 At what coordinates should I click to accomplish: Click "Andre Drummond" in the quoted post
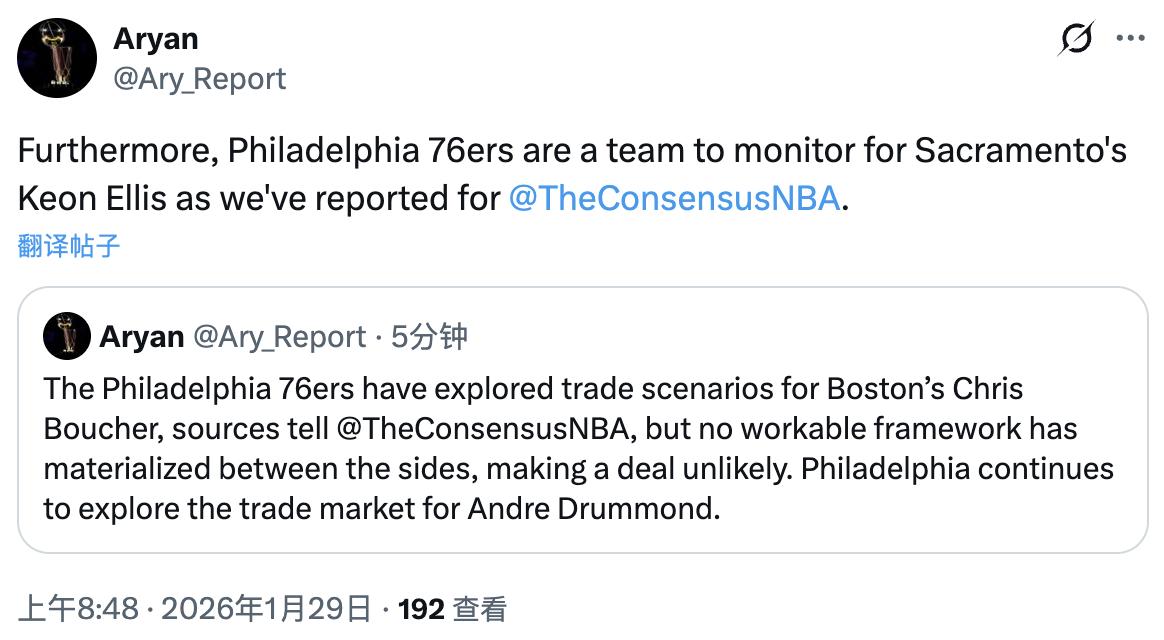pos(592,509)
